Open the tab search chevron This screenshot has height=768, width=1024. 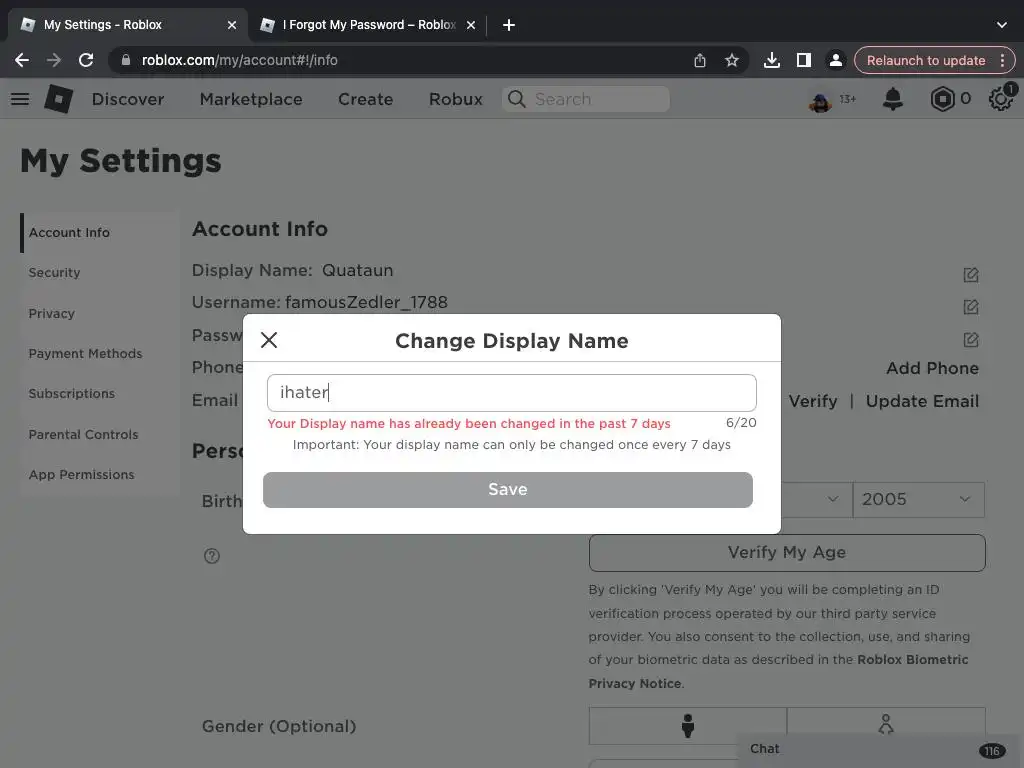click(x=1002, y=25)
